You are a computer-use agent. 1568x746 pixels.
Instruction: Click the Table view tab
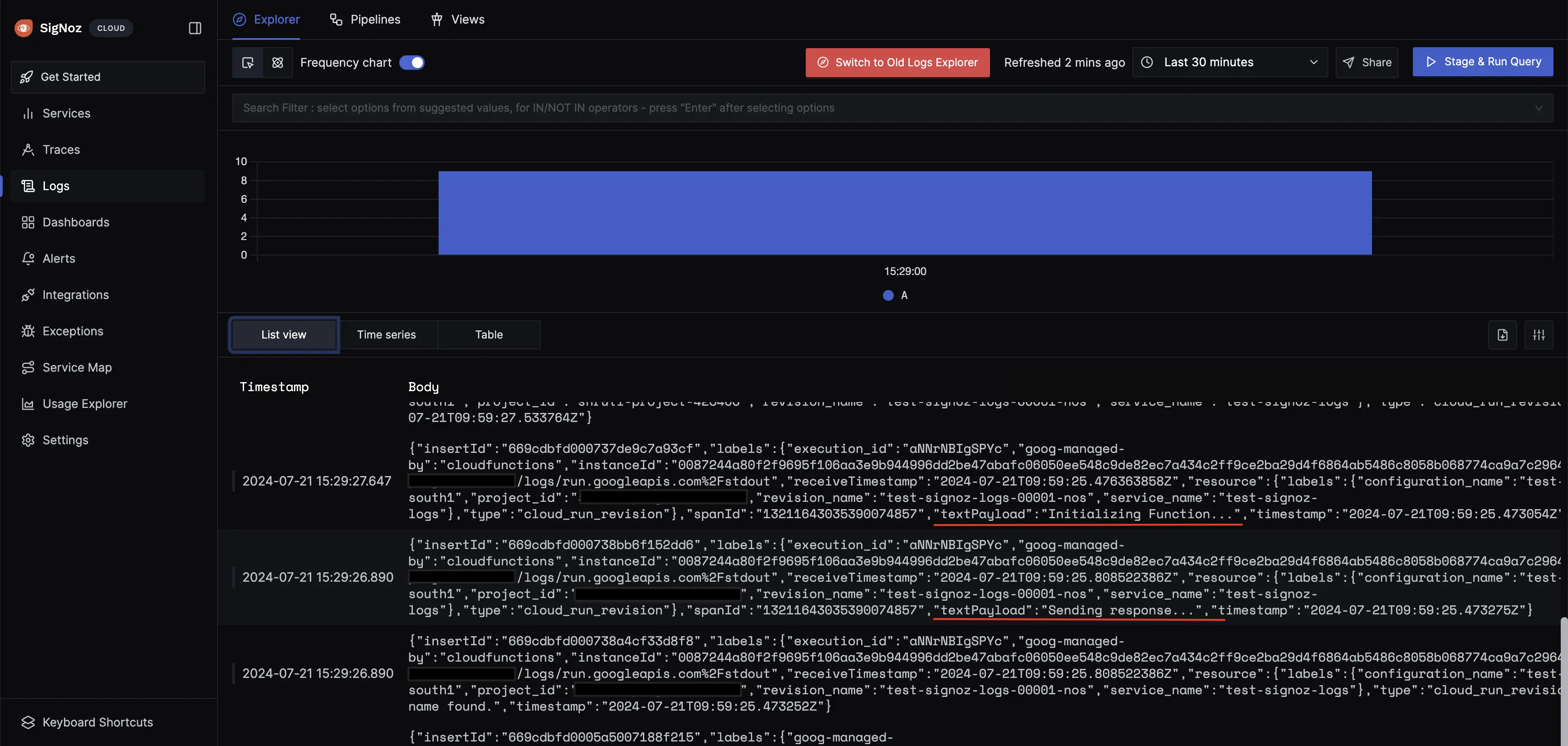click(489, 334)
